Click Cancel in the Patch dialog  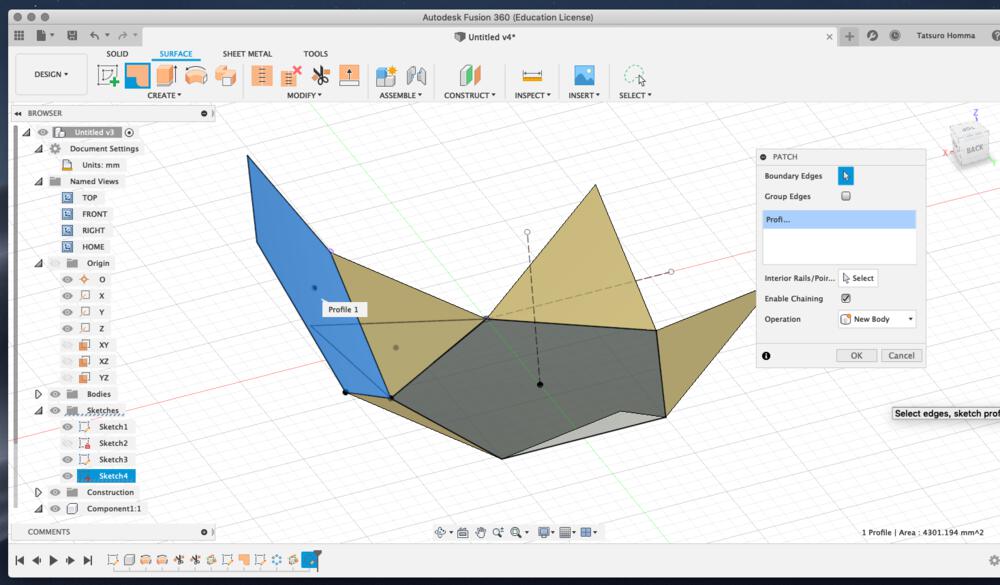[901, 355]
